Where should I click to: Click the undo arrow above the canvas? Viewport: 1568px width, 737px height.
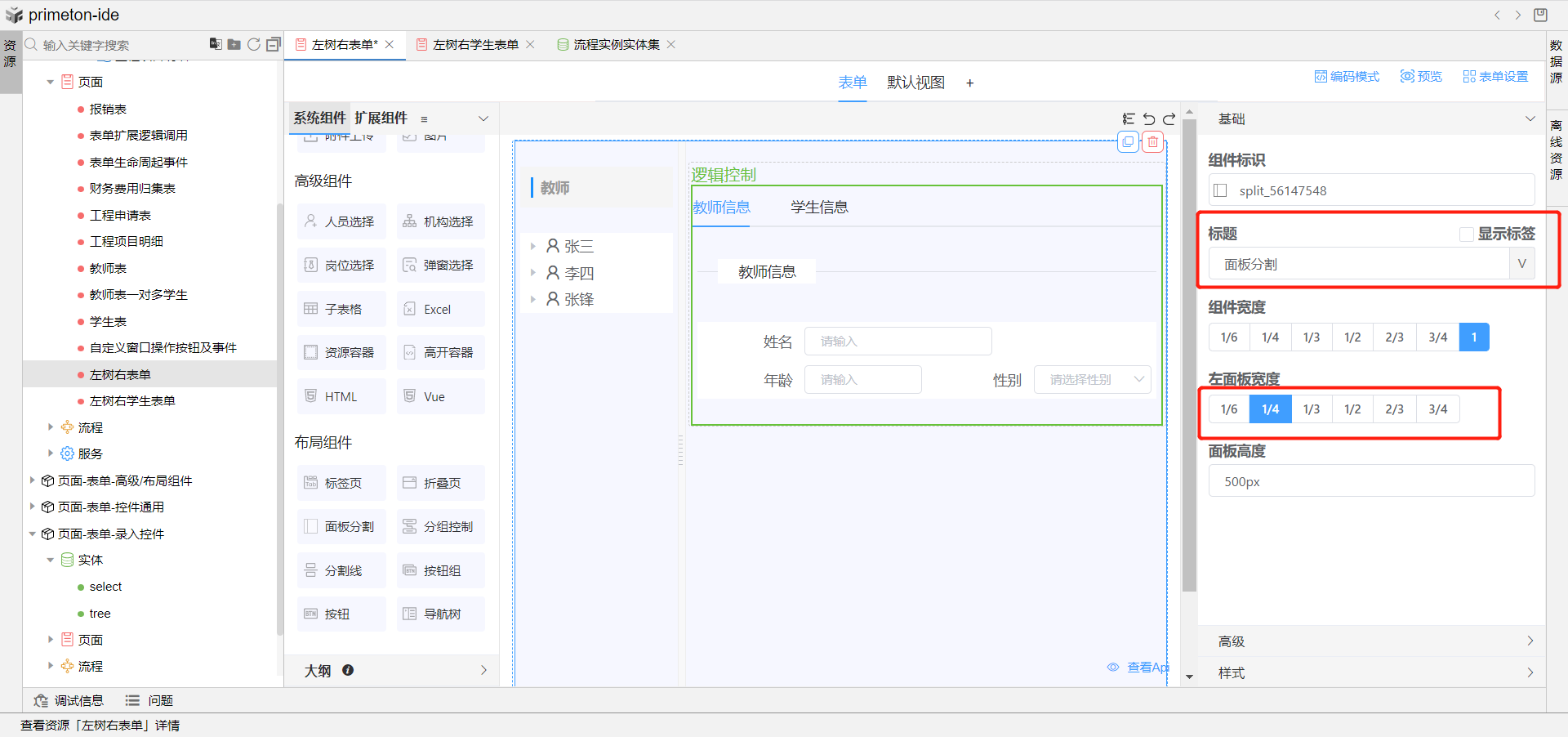pos(1149,119)
